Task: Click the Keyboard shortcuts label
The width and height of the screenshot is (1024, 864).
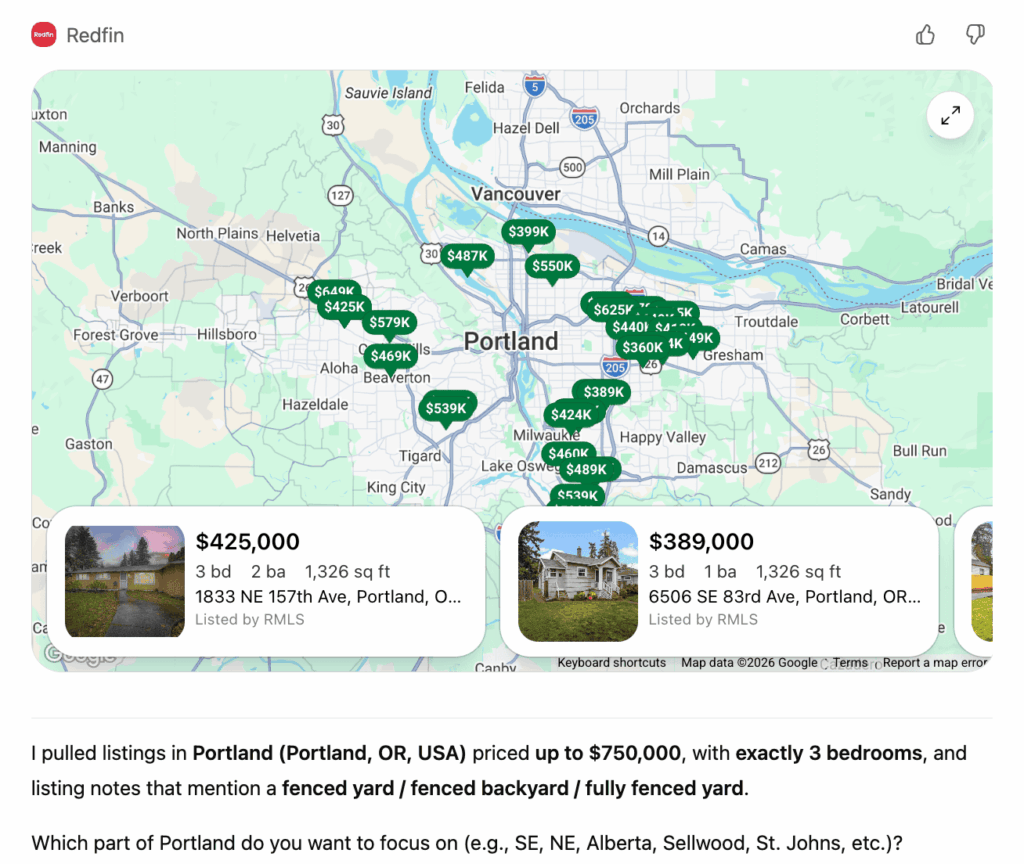Action: pos(612,662)
